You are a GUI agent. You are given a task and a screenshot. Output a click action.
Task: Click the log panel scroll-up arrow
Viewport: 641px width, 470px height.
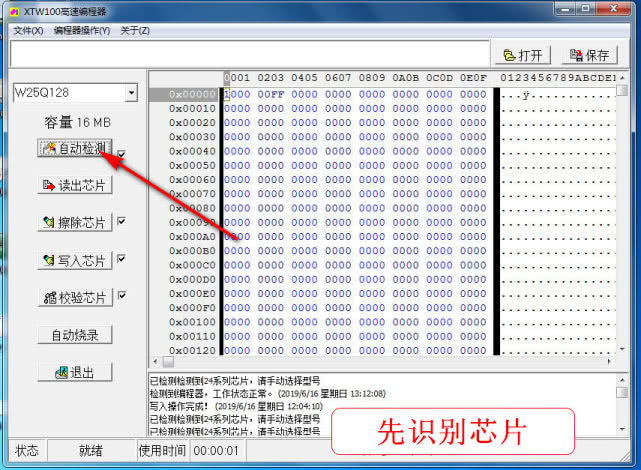(x=622, y=380)
